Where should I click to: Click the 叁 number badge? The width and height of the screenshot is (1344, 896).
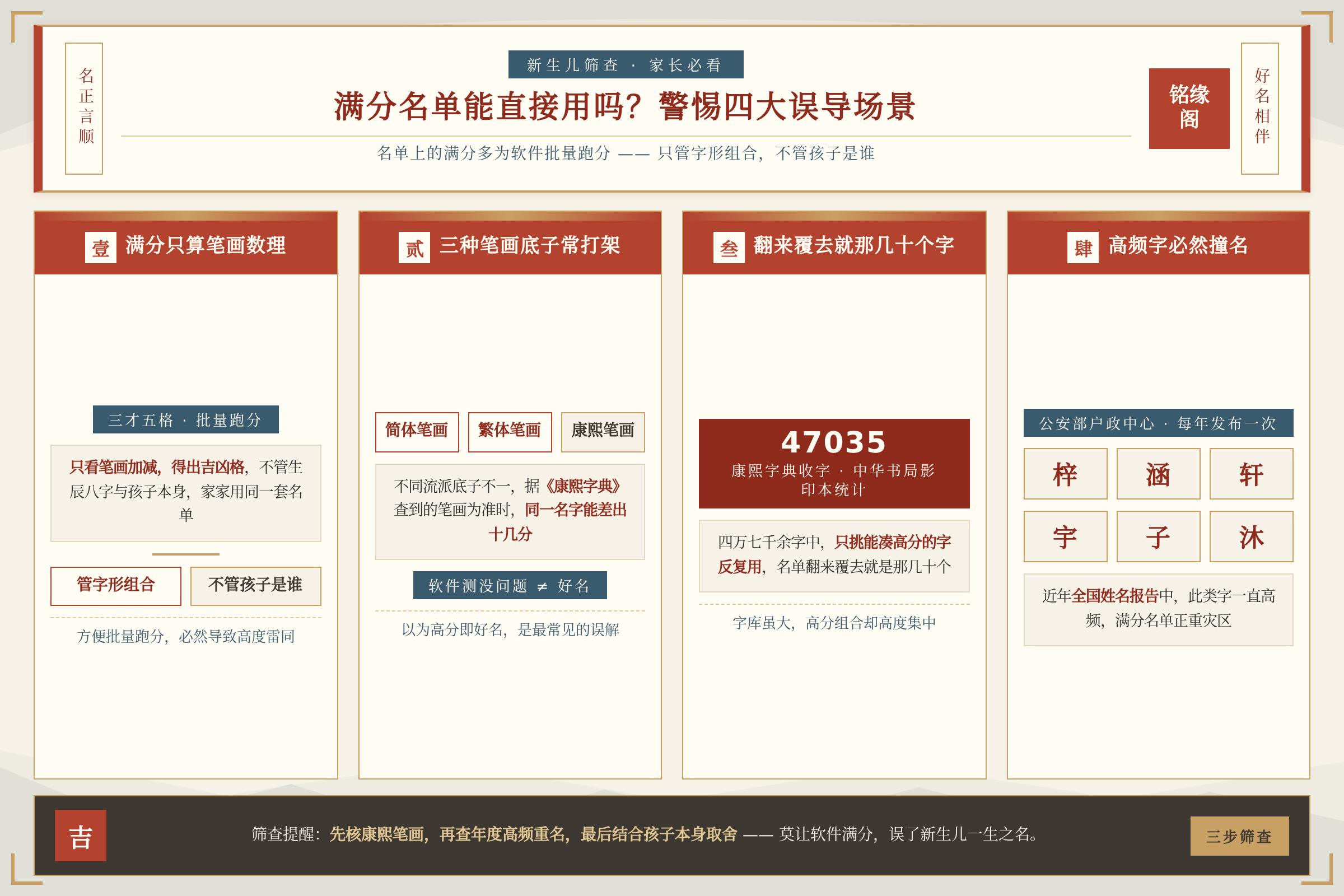pyautogui.click(x=729, y=248)
